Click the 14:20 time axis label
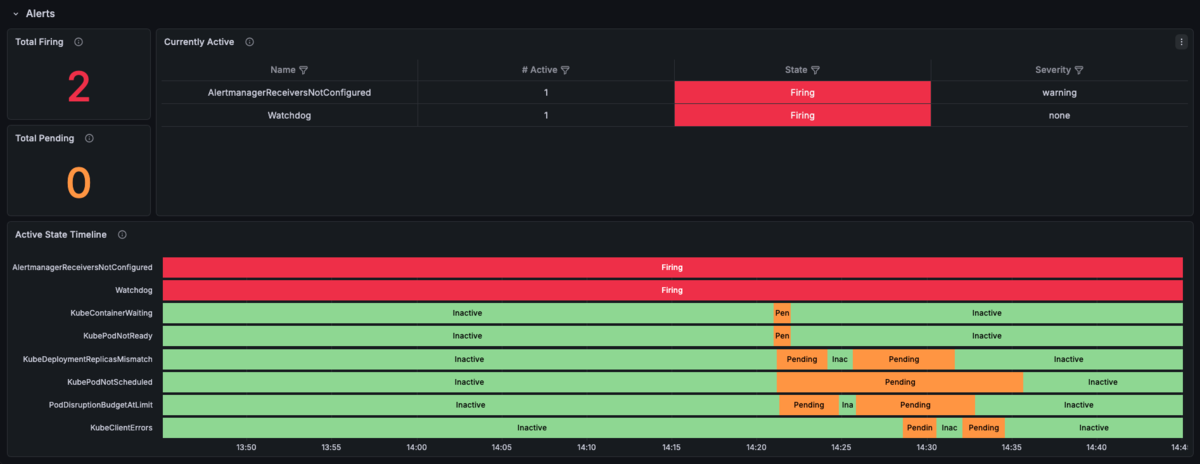The height and width of the screenshot is (464, 1200). click(757, 448)
